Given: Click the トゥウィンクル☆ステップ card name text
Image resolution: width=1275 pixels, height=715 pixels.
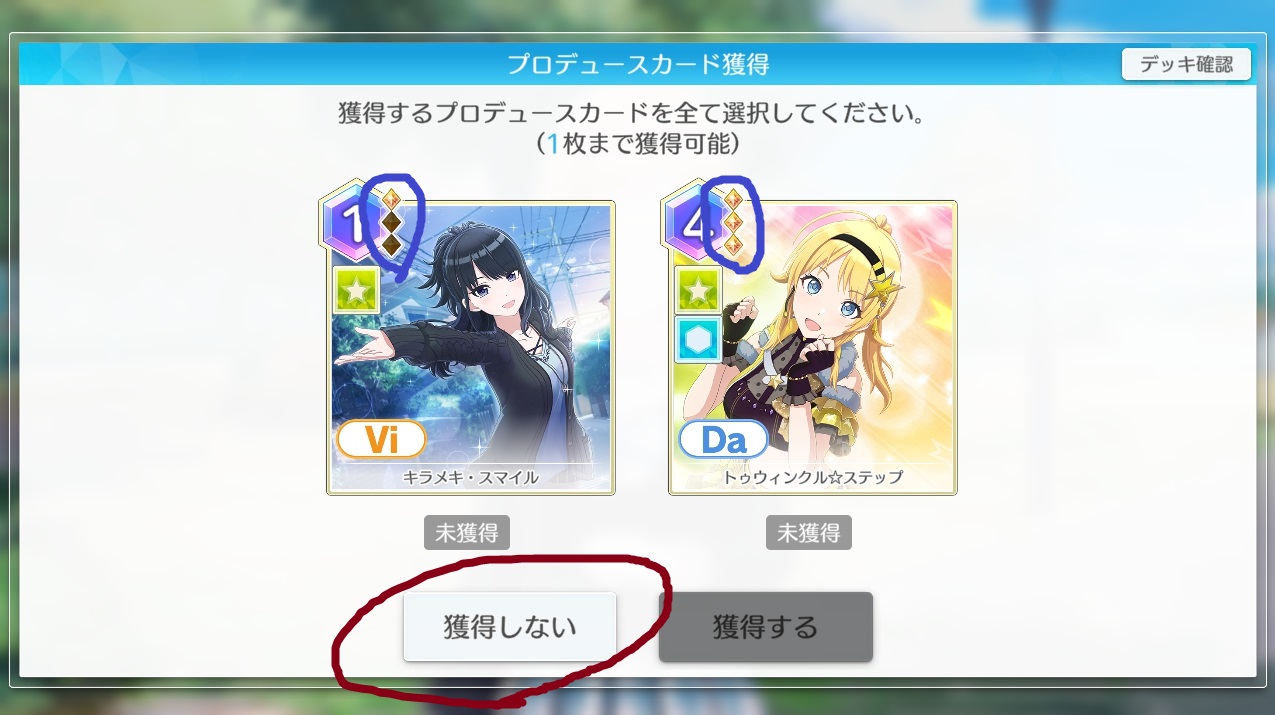Looking at the screenshot, I should coord(812,477).
